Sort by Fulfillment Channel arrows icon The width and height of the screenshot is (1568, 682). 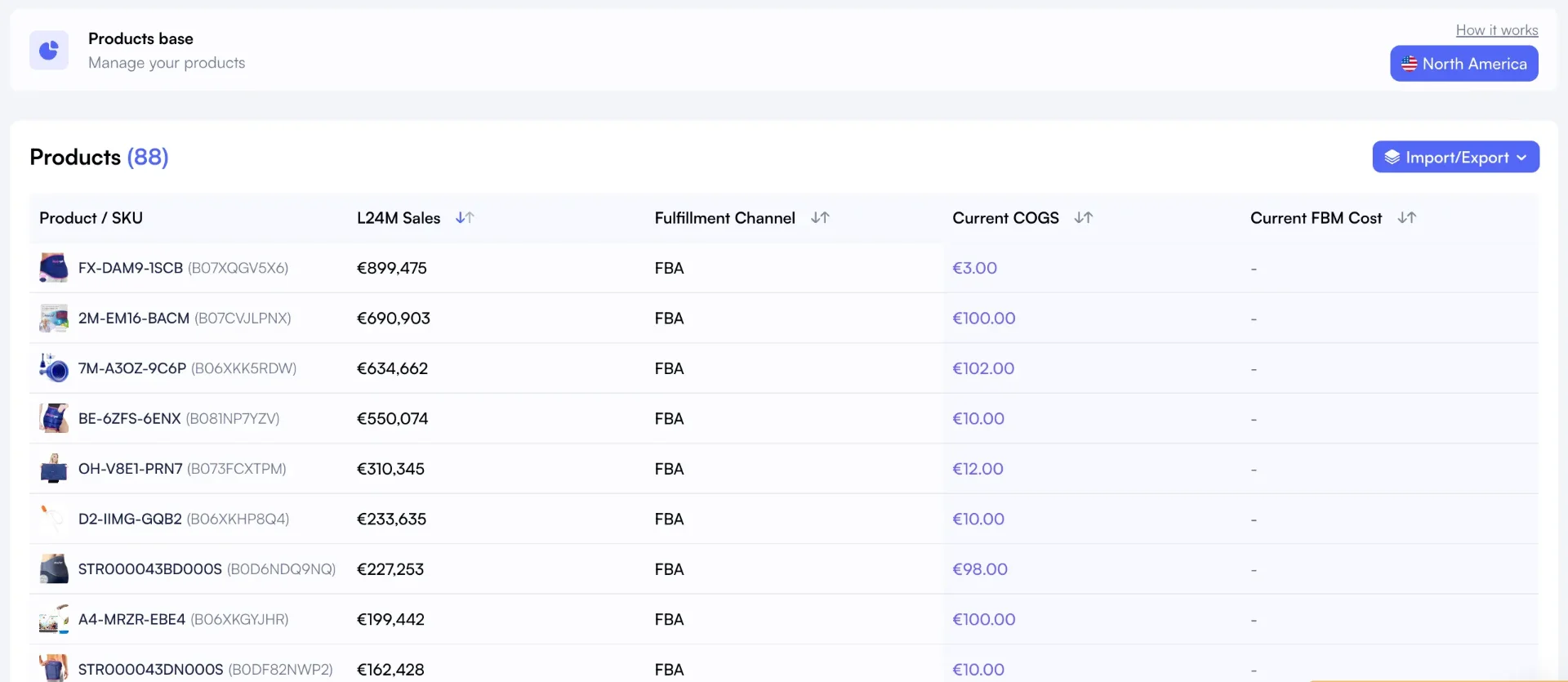coord(820,218)
